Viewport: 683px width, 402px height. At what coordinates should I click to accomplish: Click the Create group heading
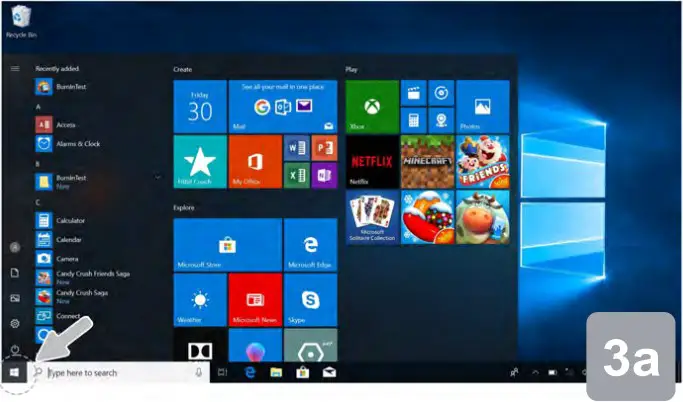coord(182,69)
